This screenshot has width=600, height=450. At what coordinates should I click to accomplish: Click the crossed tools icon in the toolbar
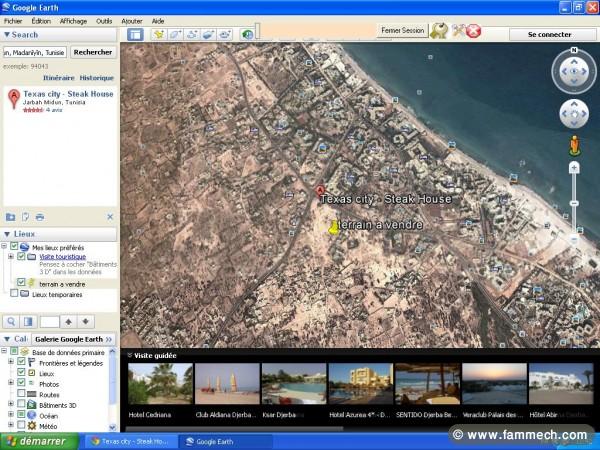[x=458, y=30]
